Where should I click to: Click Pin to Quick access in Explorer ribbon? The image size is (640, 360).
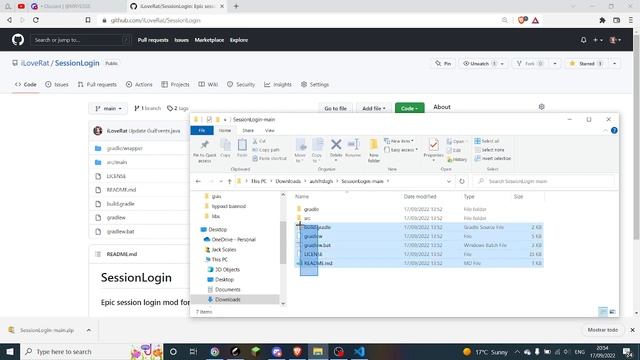[x=204, y=151]
